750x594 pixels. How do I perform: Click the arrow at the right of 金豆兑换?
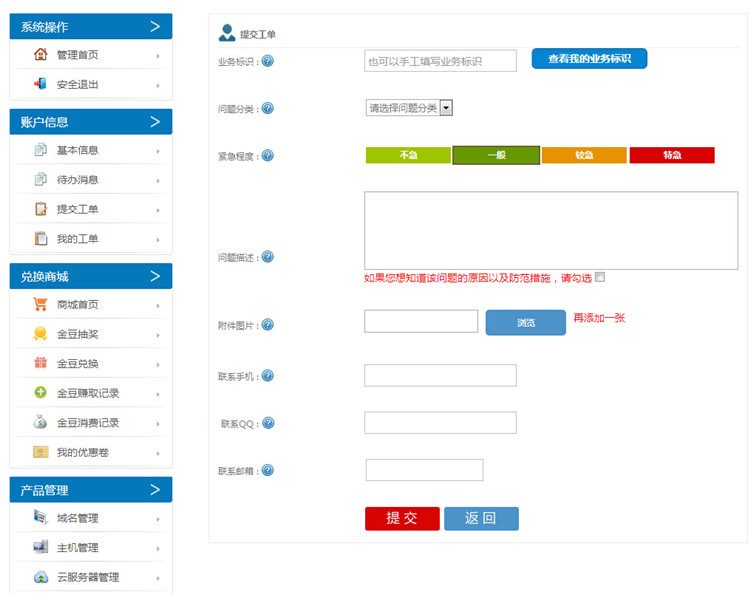[158, 365]
